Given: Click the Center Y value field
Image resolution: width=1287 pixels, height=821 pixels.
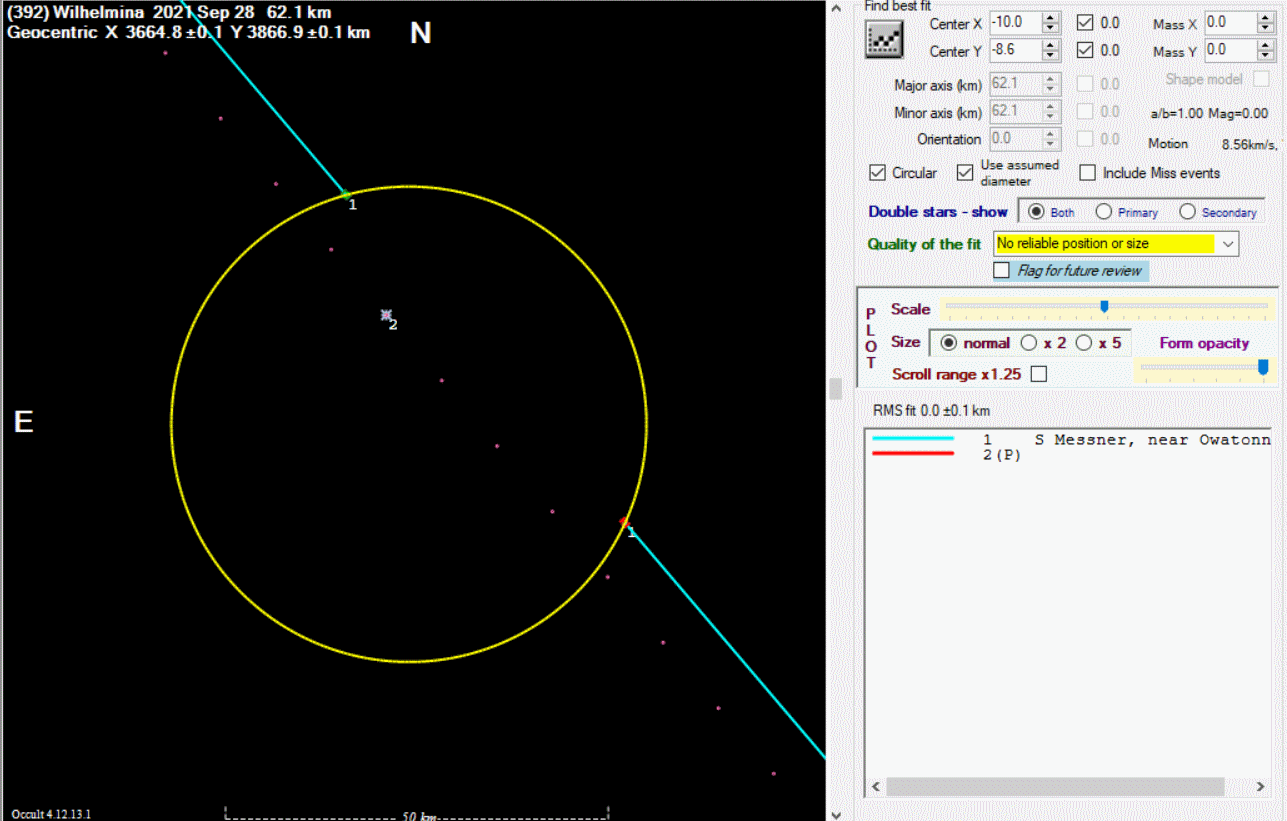Looking at the screenshot, I should [1015, 50].
